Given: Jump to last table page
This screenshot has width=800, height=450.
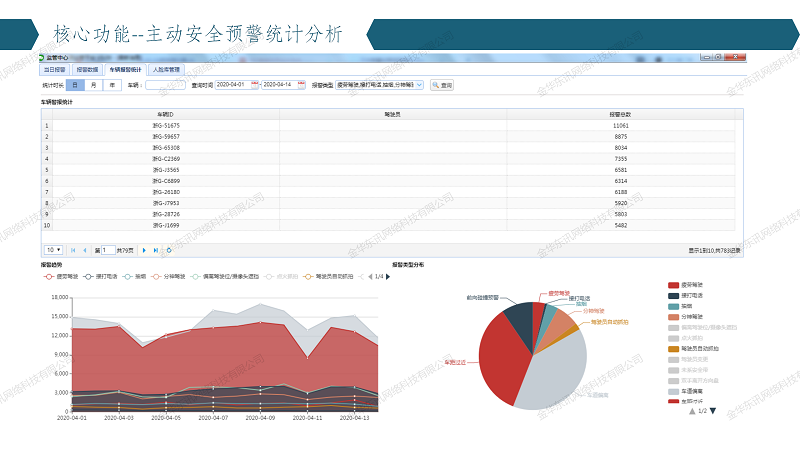Looking at the screenshot, I should tap(156, 249).
